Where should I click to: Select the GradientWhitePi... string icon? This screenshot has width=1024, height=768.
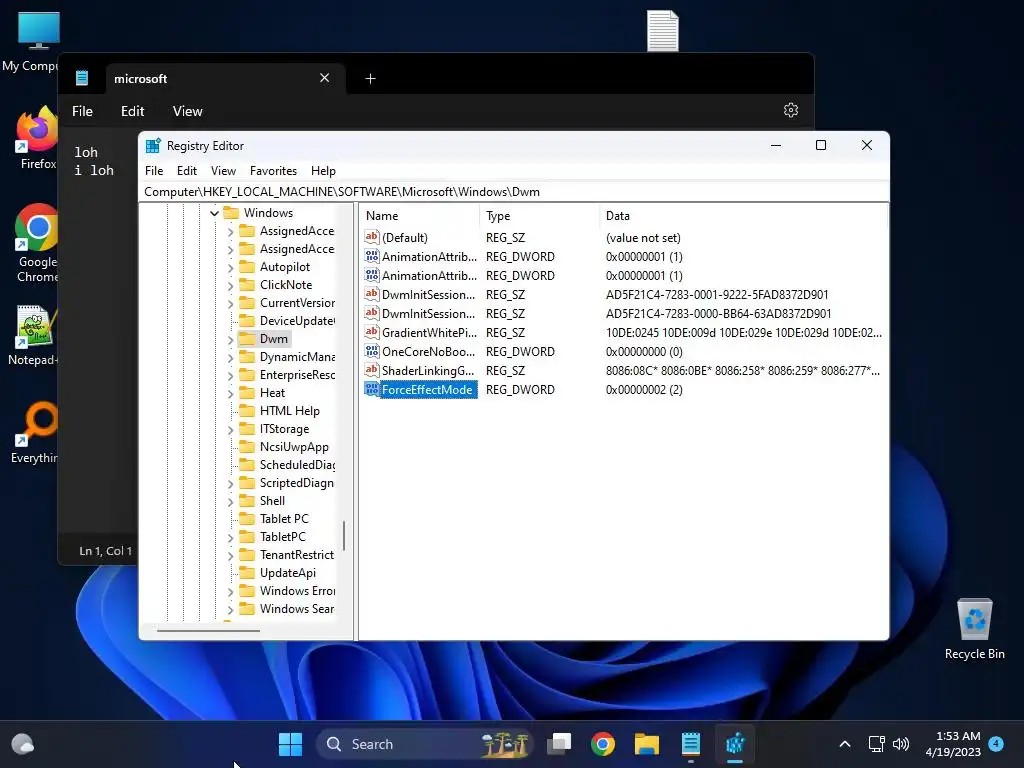pyautogui.click(x=372, y=332)
